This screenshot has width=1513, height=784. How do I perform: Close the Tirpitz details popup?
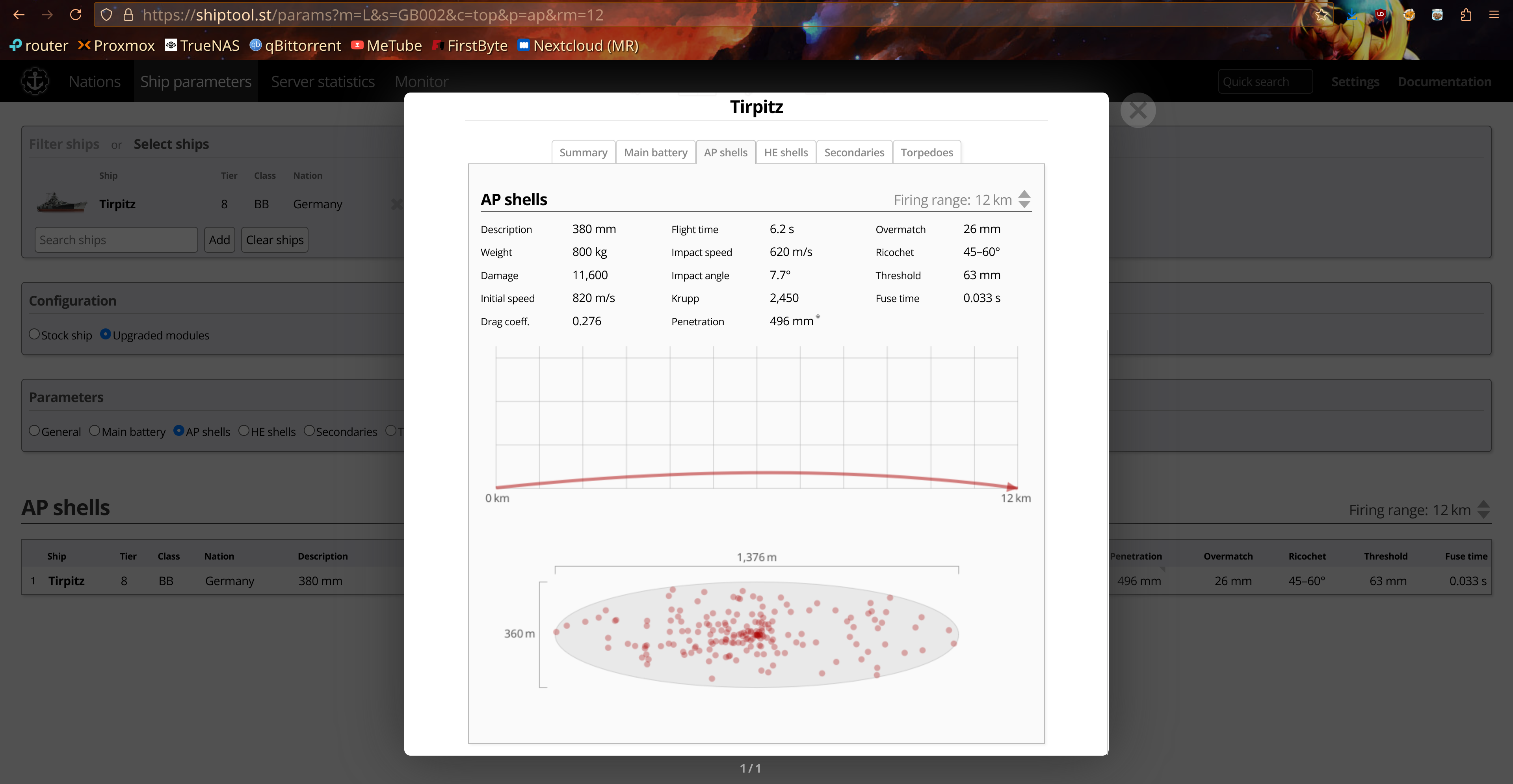(x=1138, y=110)
